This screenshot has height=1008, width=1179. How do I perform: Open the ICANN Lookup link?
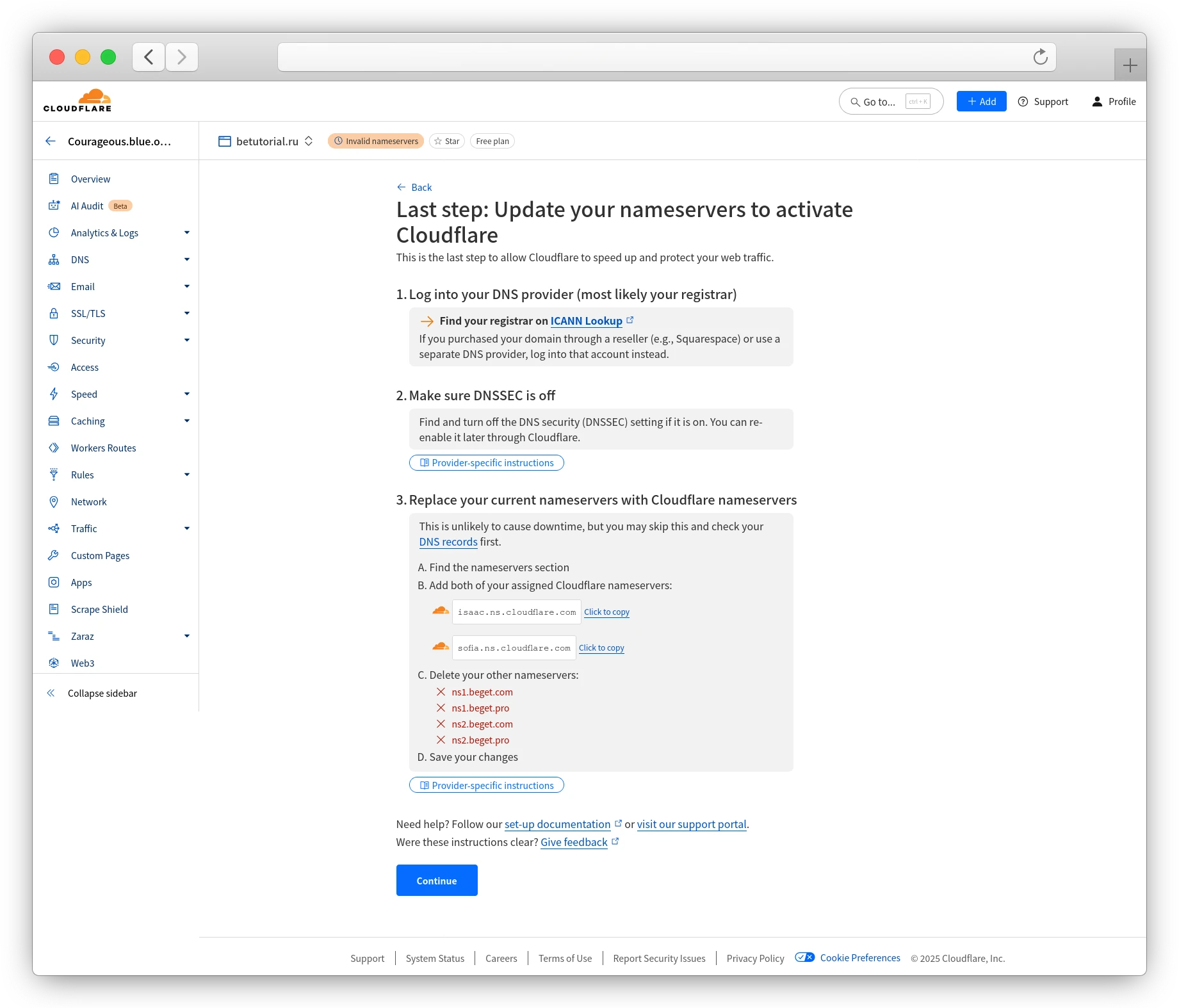[x=586, y=320]
